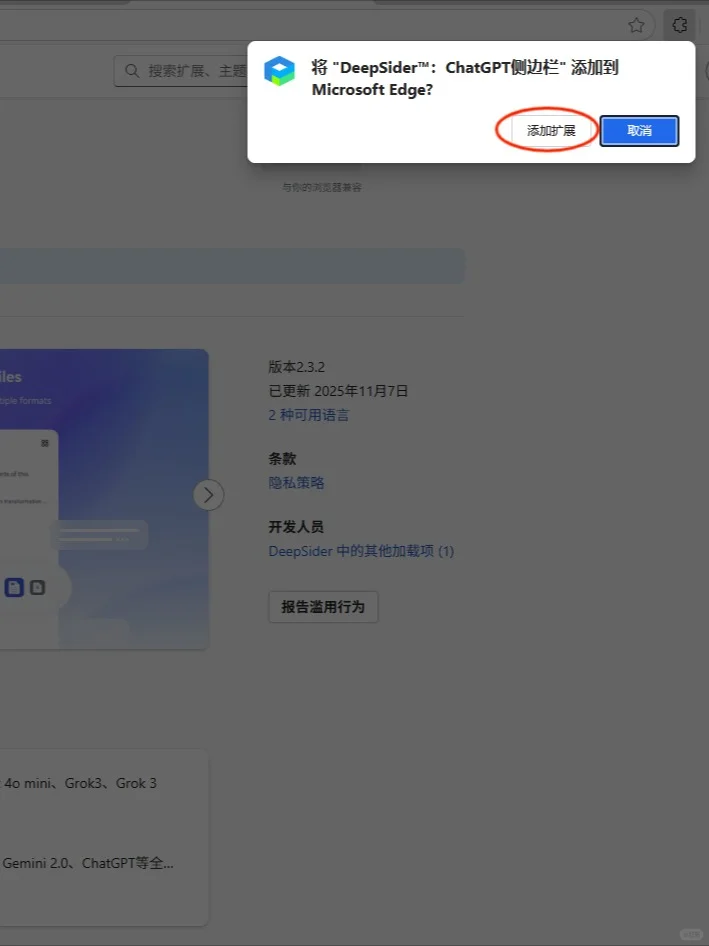Click the 添加扩展 button in the dialog
The image size is (709, 946).
click(x=551, y=131)
